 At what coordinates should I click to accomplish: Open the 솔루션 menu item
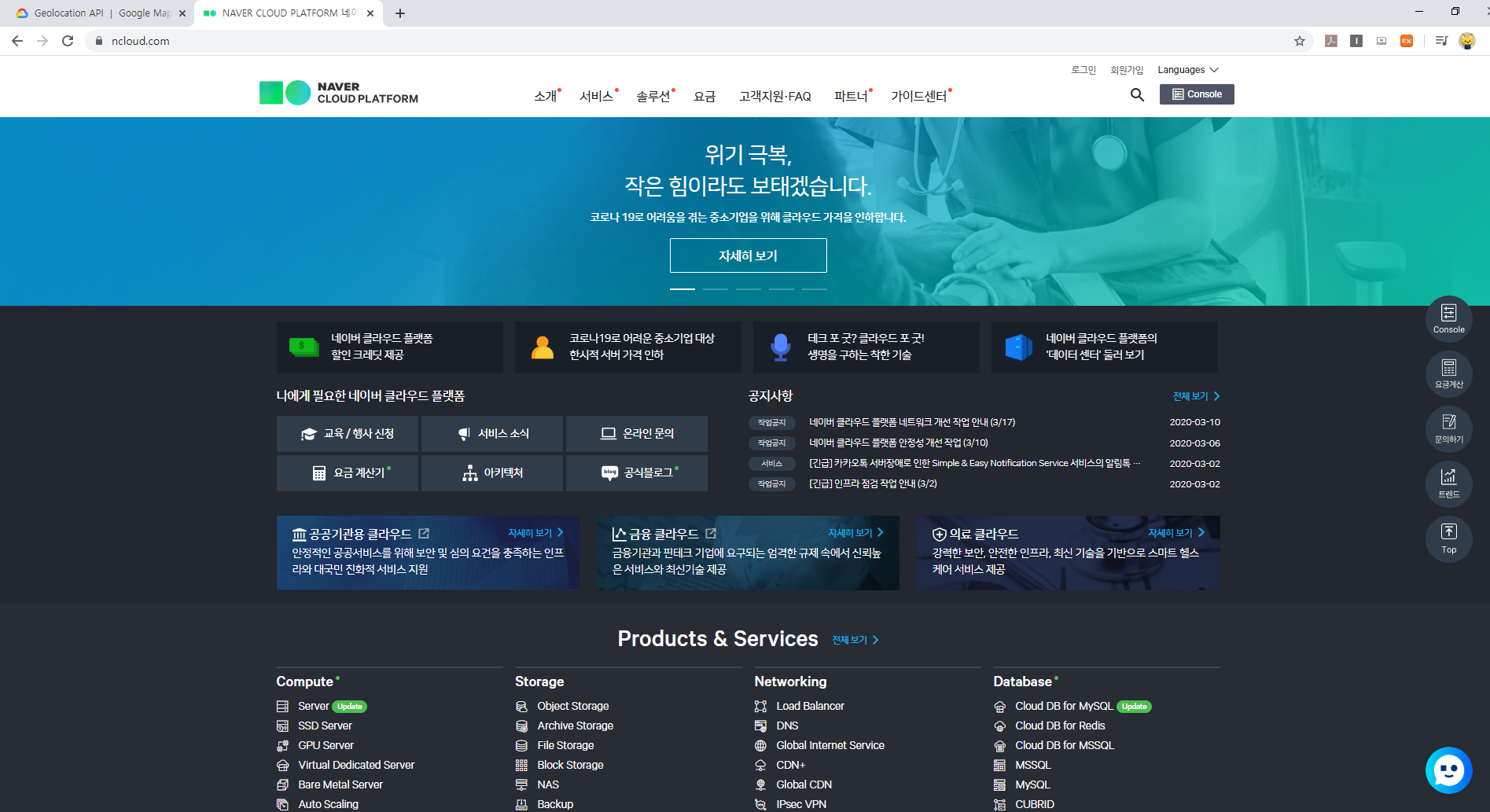(653, 96)
